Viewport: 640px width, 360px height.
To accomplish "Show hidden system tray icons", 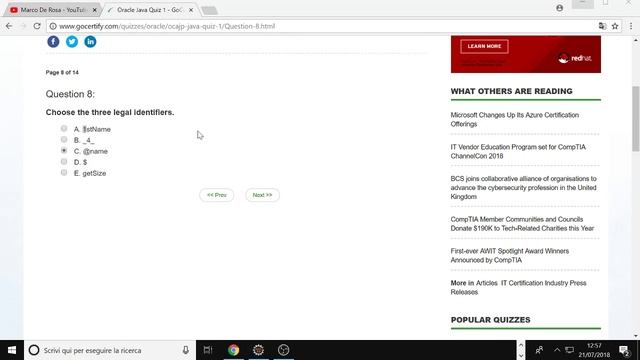I will click(x=557, y=350).
